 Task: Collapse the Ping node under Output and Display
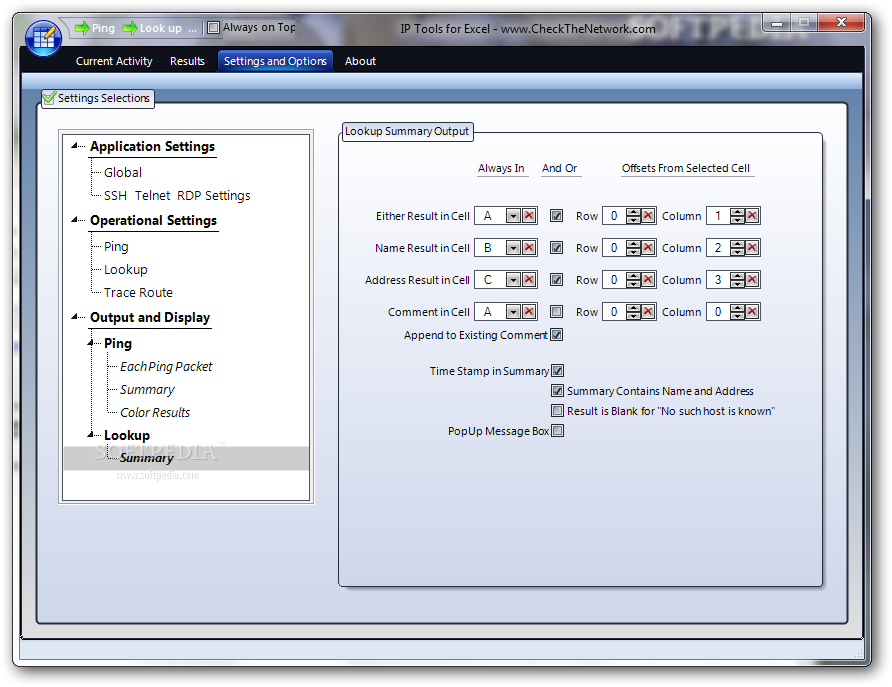point(90,343)
